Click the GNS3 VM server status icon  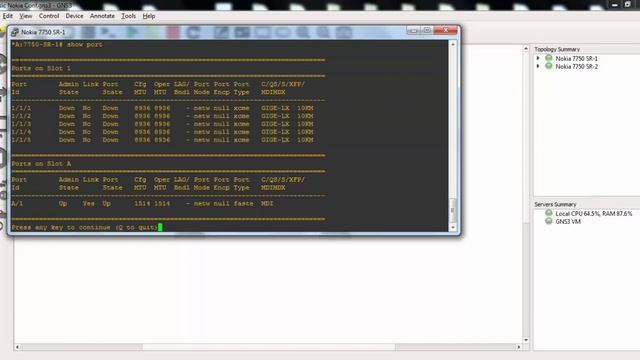549,221
